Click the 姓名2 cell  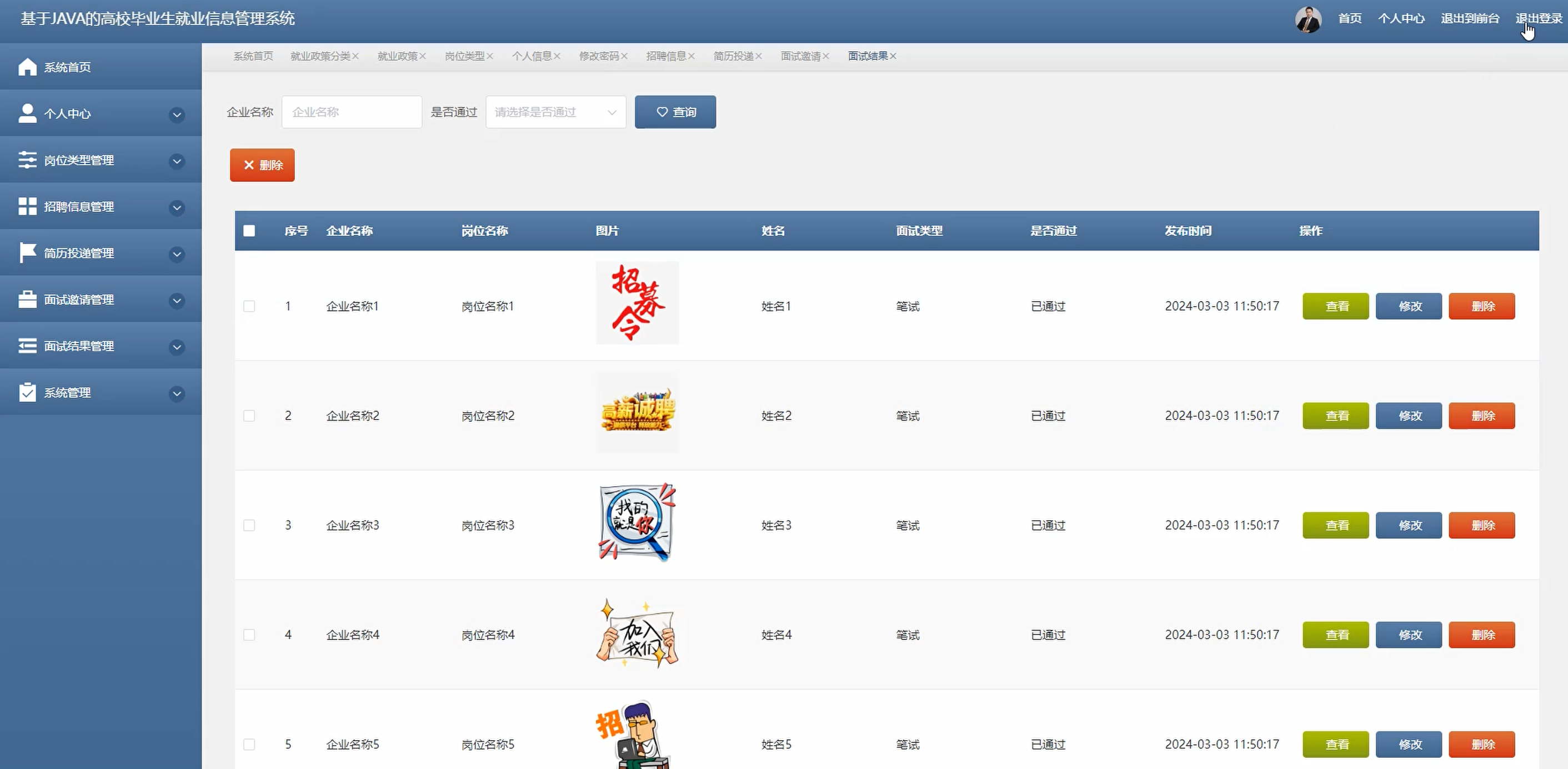tap(776, 416)
